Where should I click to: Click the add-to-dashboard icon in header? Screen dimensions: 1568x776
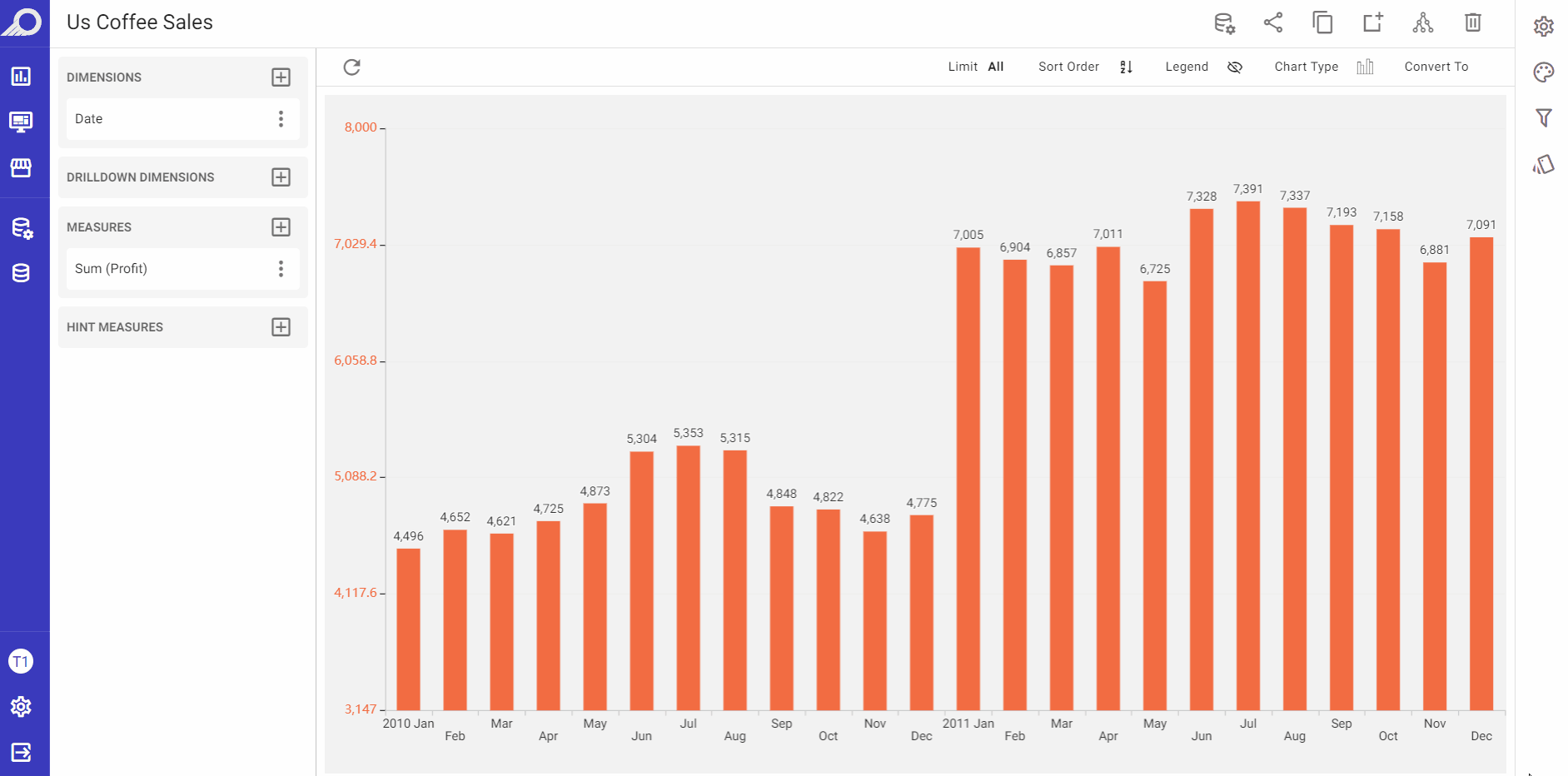point(1373,22)
